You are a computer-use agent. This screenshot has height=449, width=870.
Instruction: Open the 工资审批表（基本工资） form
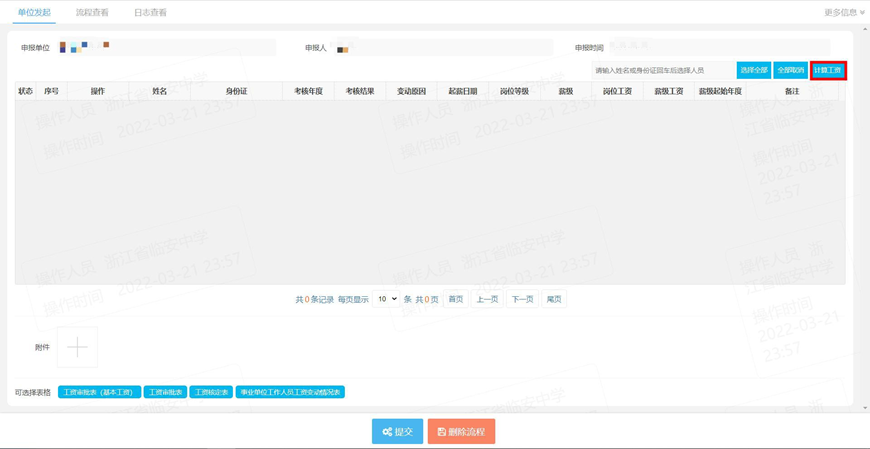pyautogui.click(x=99, y=392)
